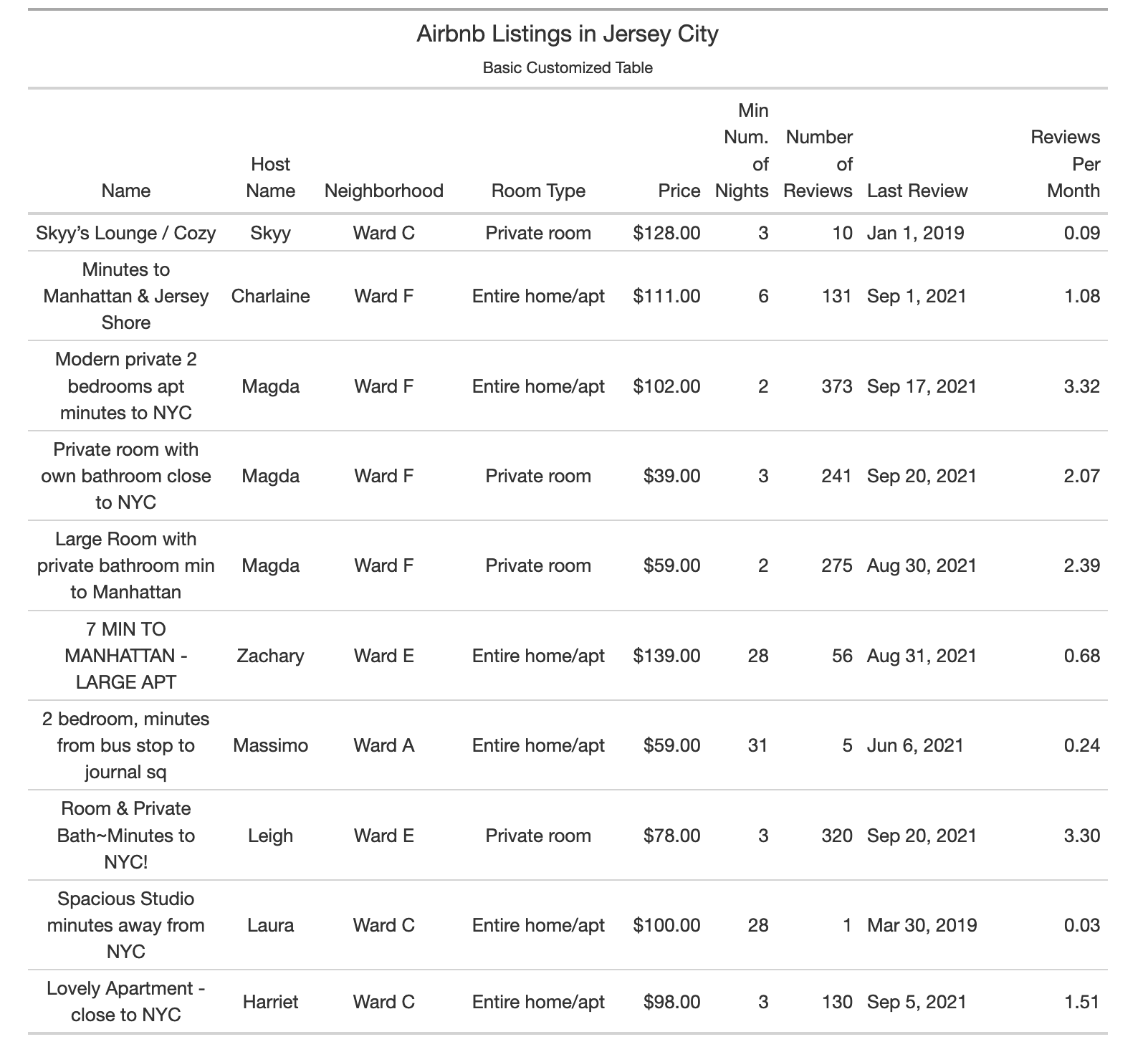Image resolution: width=1148 pixels, height=1052 pixels.
Task: Click price '$139.00'
Action: (x=666, y=656)
